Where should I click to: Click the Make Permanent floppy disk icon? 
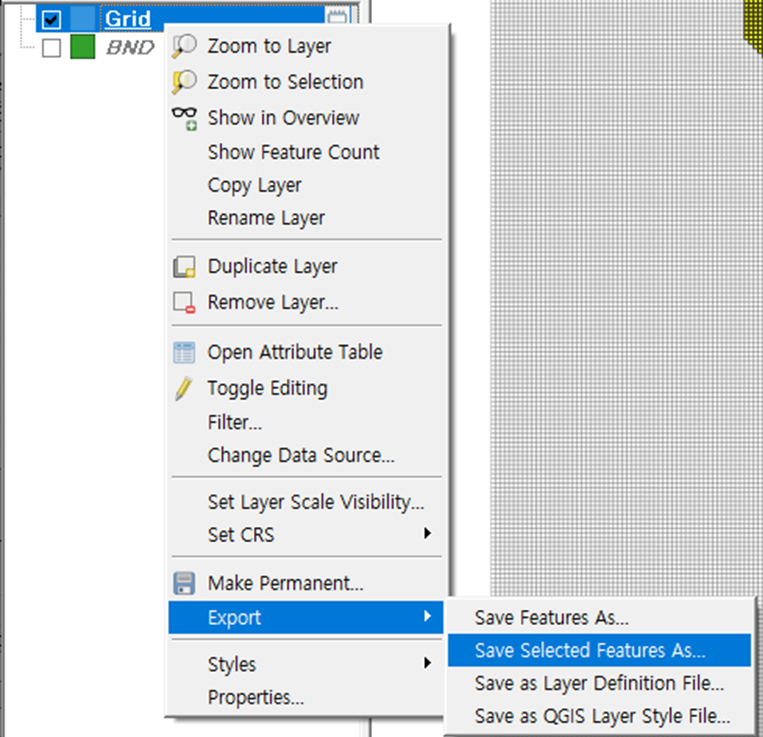tap(184, 583)
